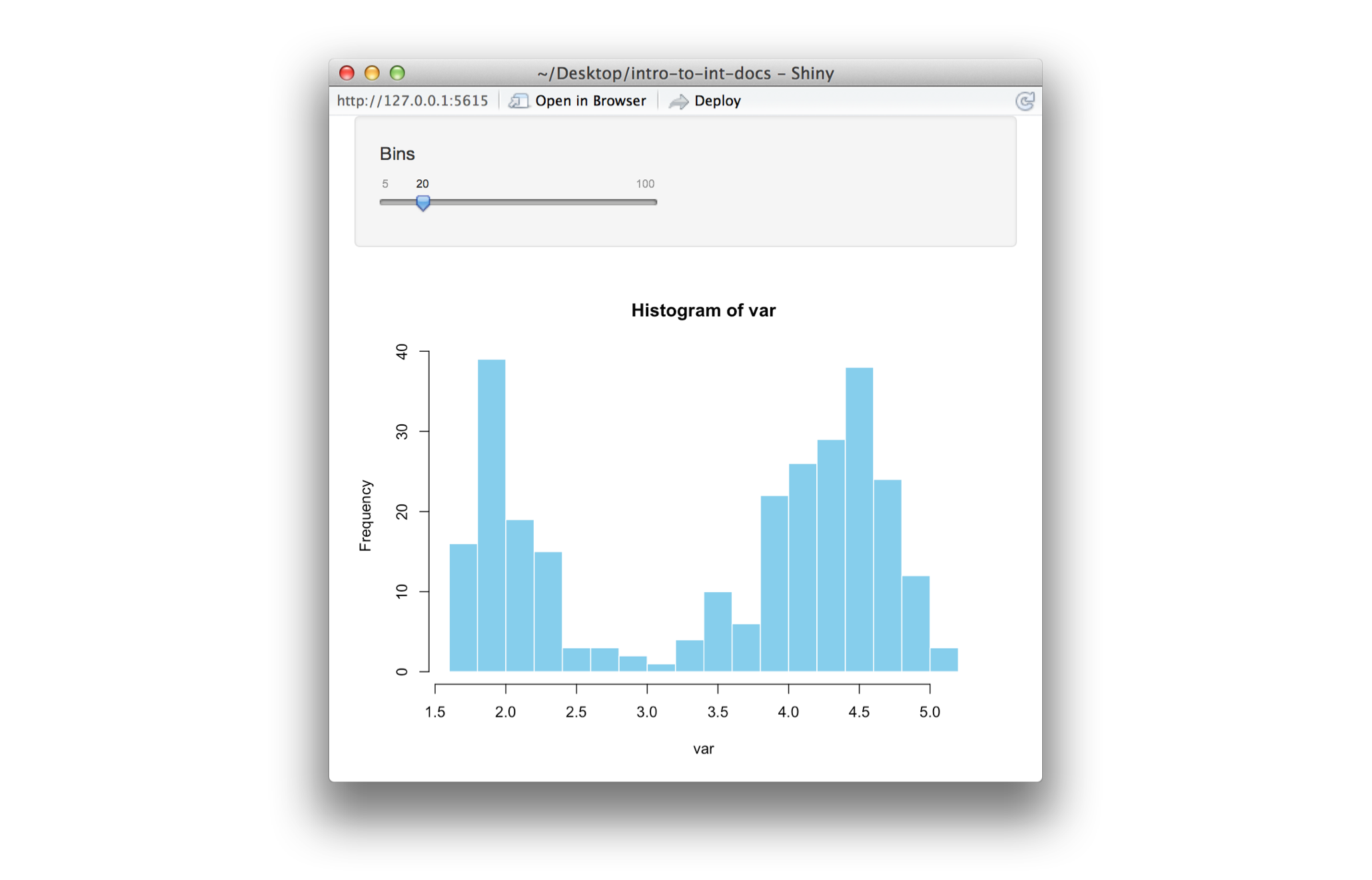
Task: Click the var x-axis label
Action: pyautogui.click(x=703, y=748)
